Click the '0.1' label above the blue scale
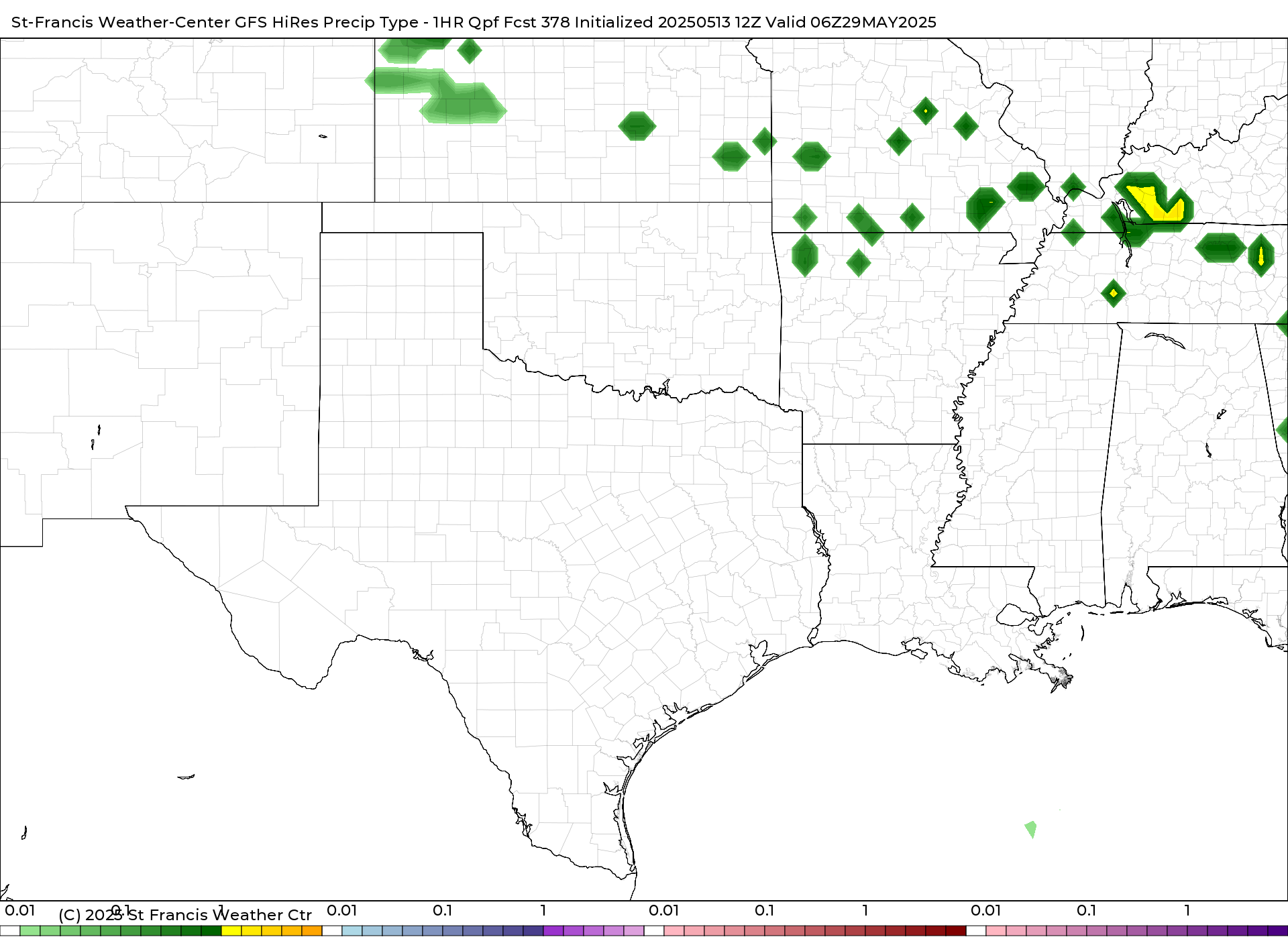1288x939 pixels. click(x=443, y=910)
